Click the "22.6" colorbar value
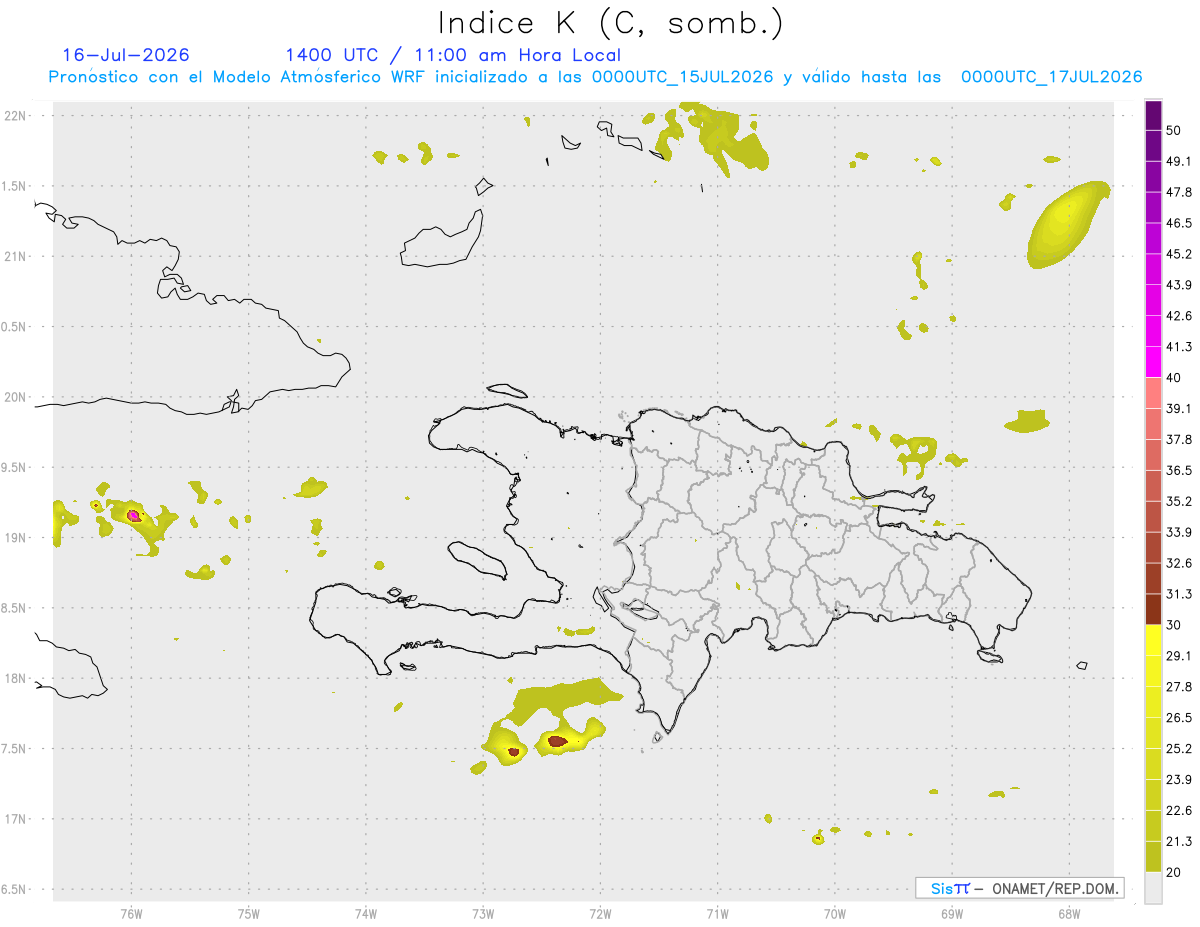Screen dimensions: 1200x927 pos(1179,811)
